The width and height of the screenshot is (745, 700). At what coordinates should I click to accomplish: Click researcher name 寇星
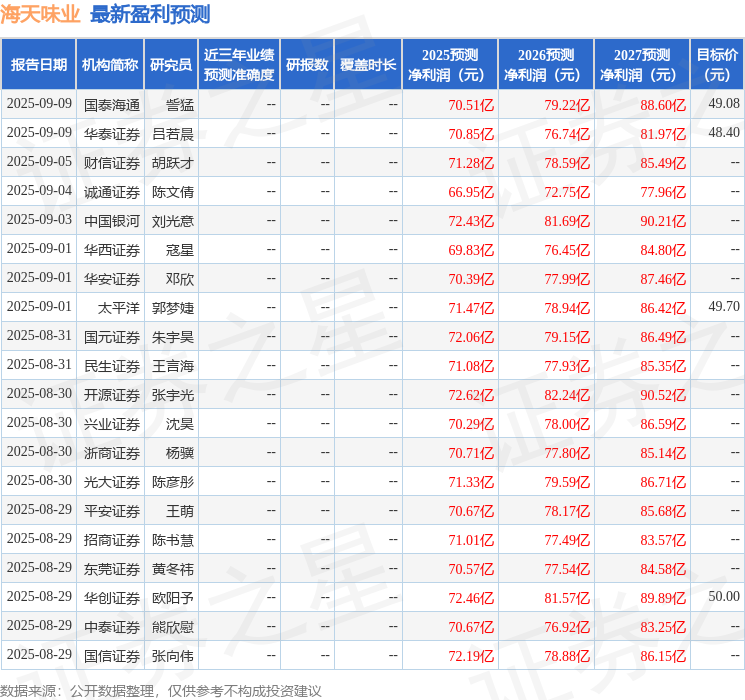point(180,250)
